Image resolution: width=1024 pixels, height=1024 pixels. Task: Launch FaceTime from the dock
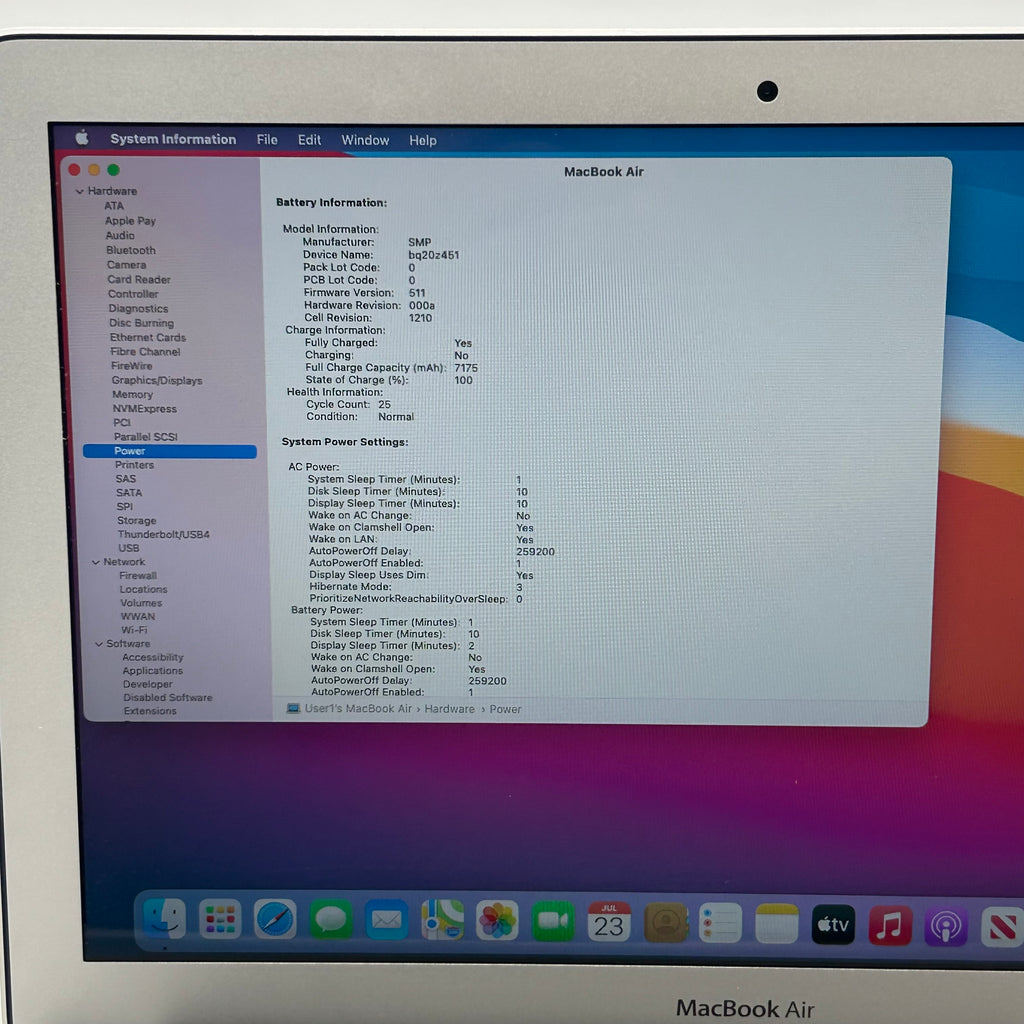tap(553, 921)
